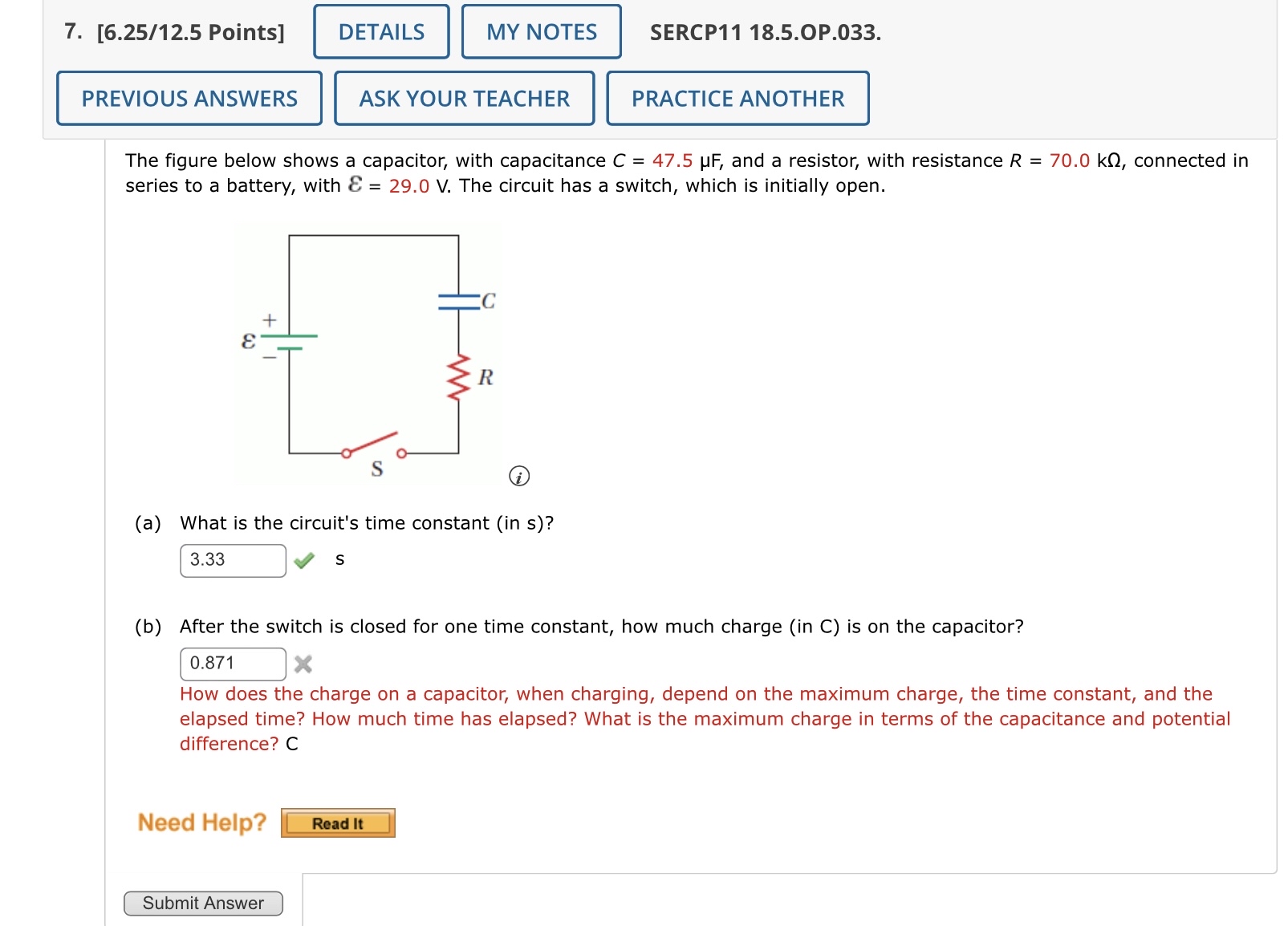Viewport: 1288px width, 926px height.
Task: Click PREVIOUS ANSWERS
Action: 189,98
